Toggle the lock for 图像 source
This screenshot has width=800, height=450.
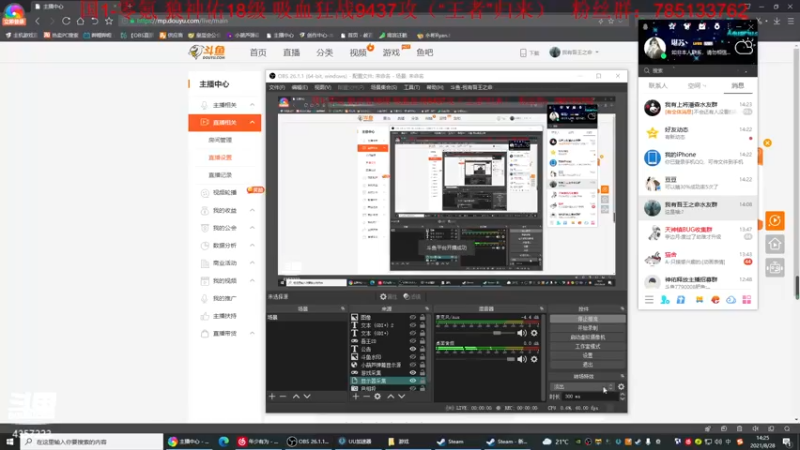(422, 317)
